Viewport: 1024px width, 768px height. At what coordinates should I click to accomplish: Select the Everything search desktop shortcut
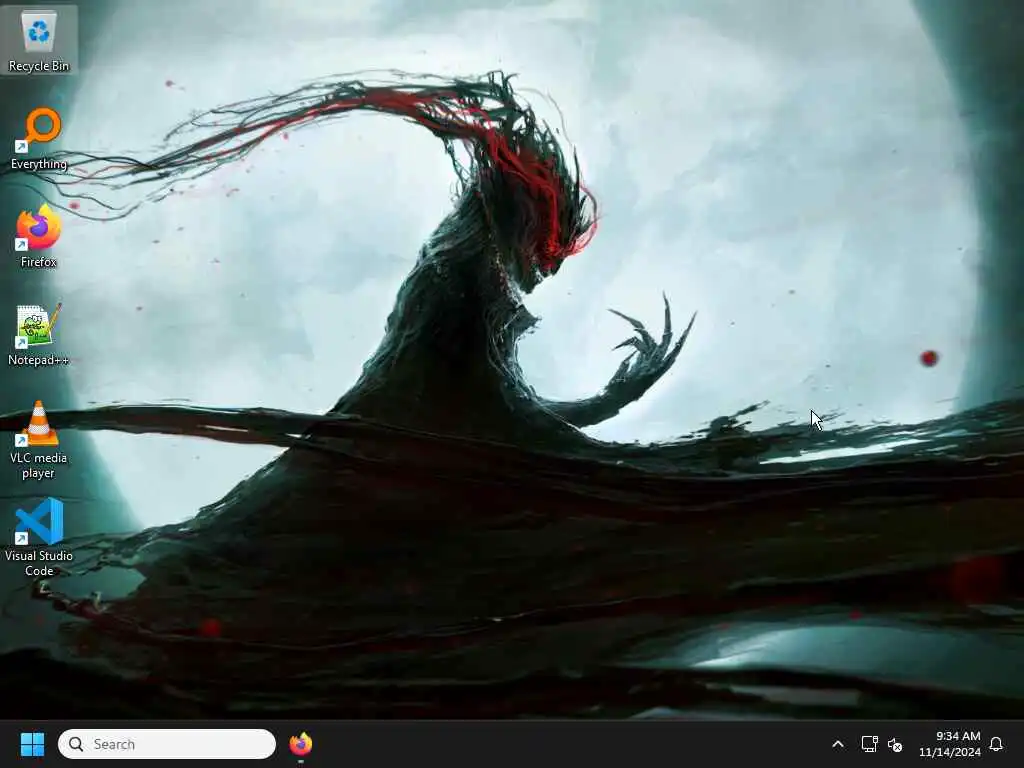(39, 138)
